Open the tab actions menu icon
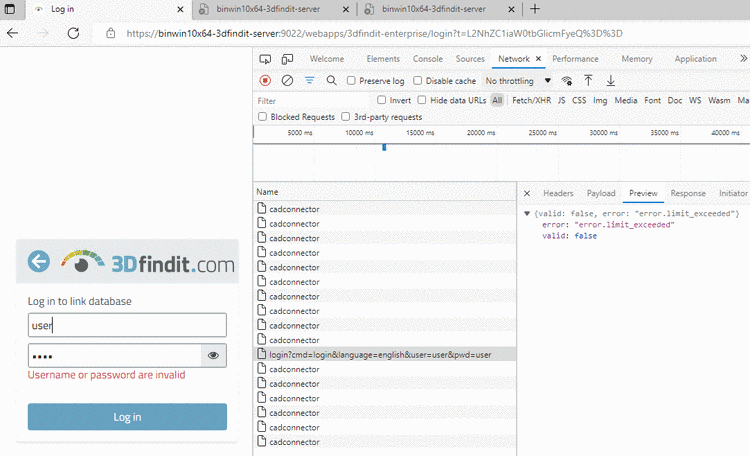This screenshot has height=456, width=750. (x=10, y=9)
